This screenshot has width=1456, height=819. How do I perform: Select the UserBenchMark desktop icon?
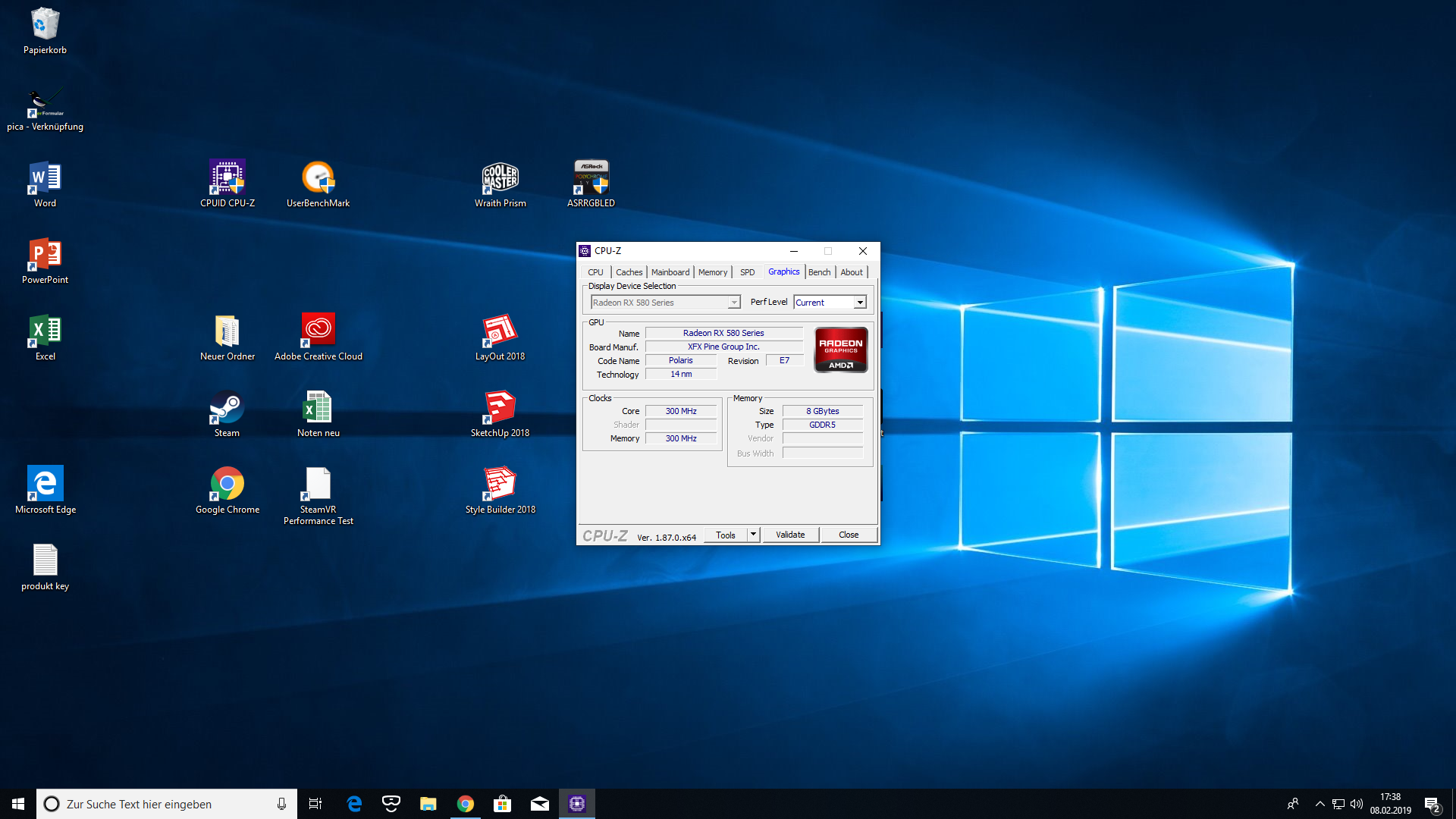(x=318, y=185)
